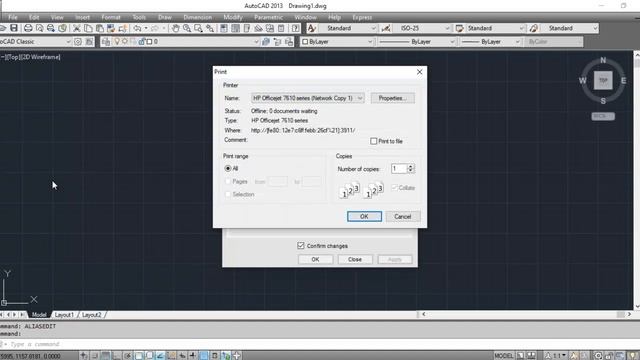Click the Copy icon in the toolbar
The width and height of the screenshot is (640, 360).
tap(88, 28)
